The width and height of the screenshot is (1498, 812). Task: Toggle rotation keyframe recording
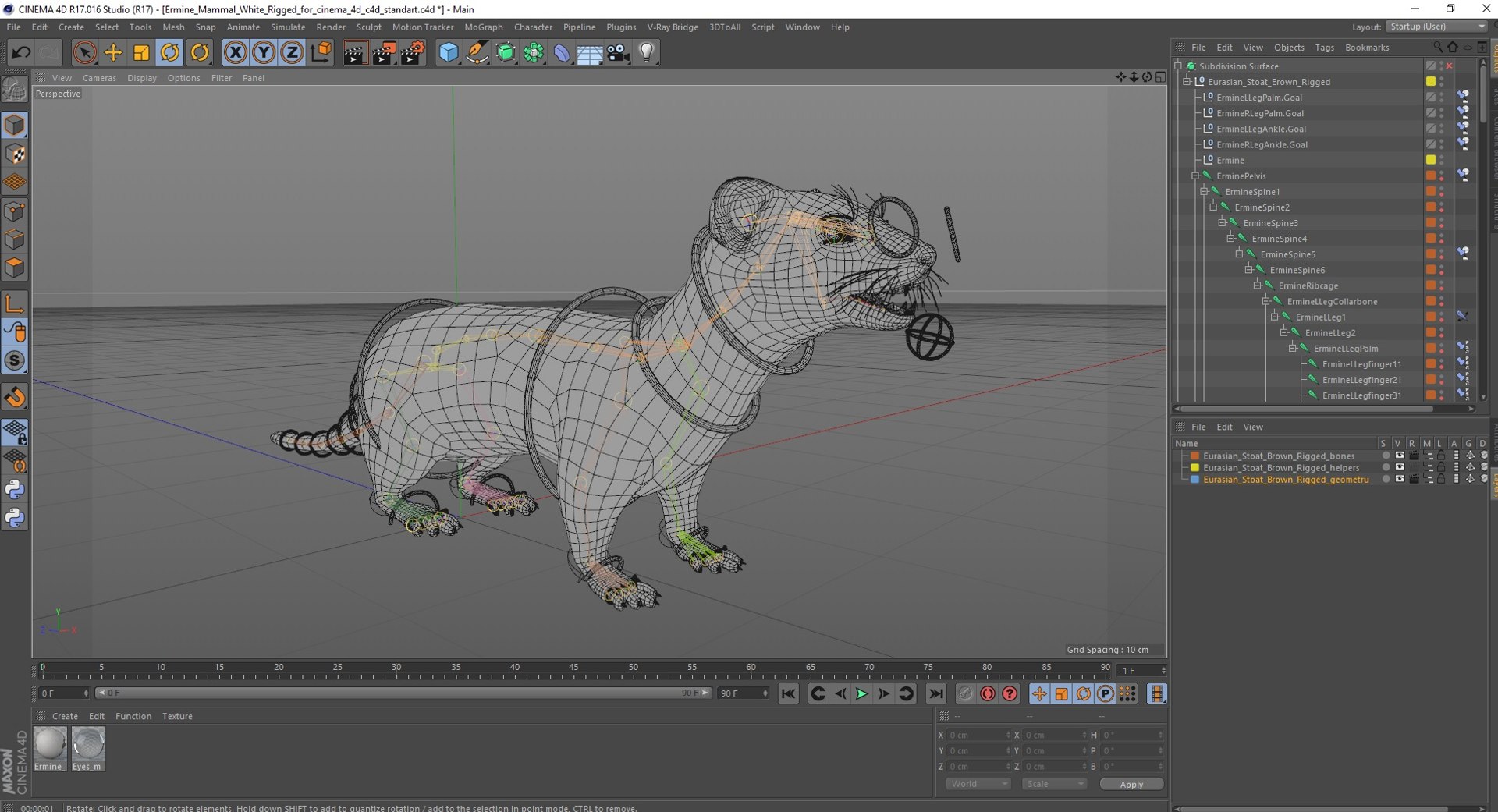click(x=1084, y=693)
